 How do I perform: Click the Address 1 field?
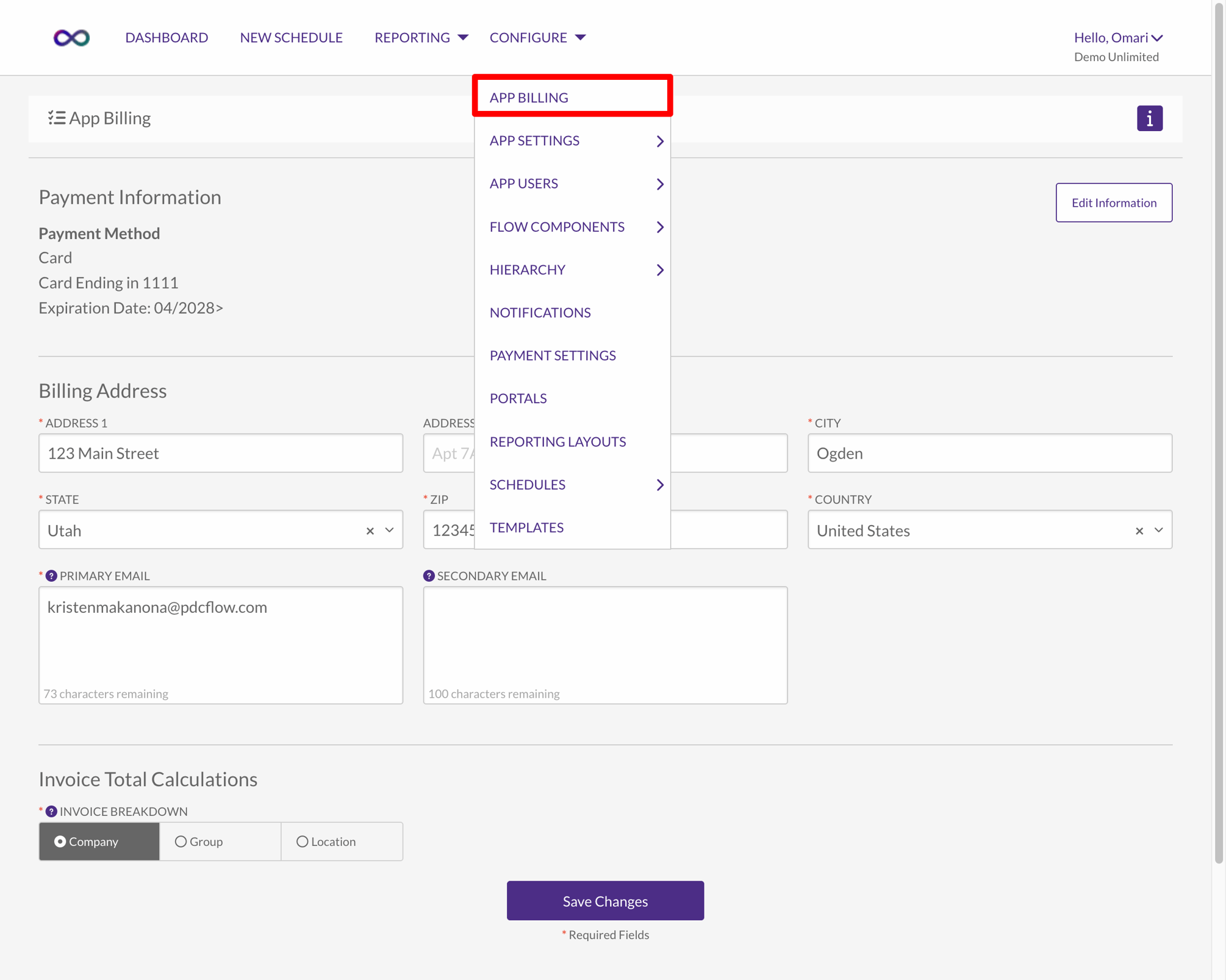[x=221, y=453]
